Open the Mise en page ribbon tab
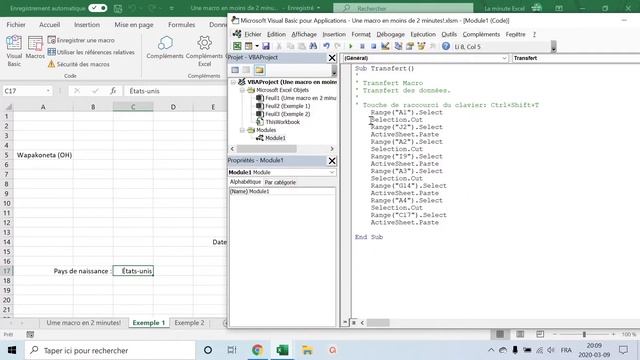Viewport: 640px width, 360px height. pos(133,25)
